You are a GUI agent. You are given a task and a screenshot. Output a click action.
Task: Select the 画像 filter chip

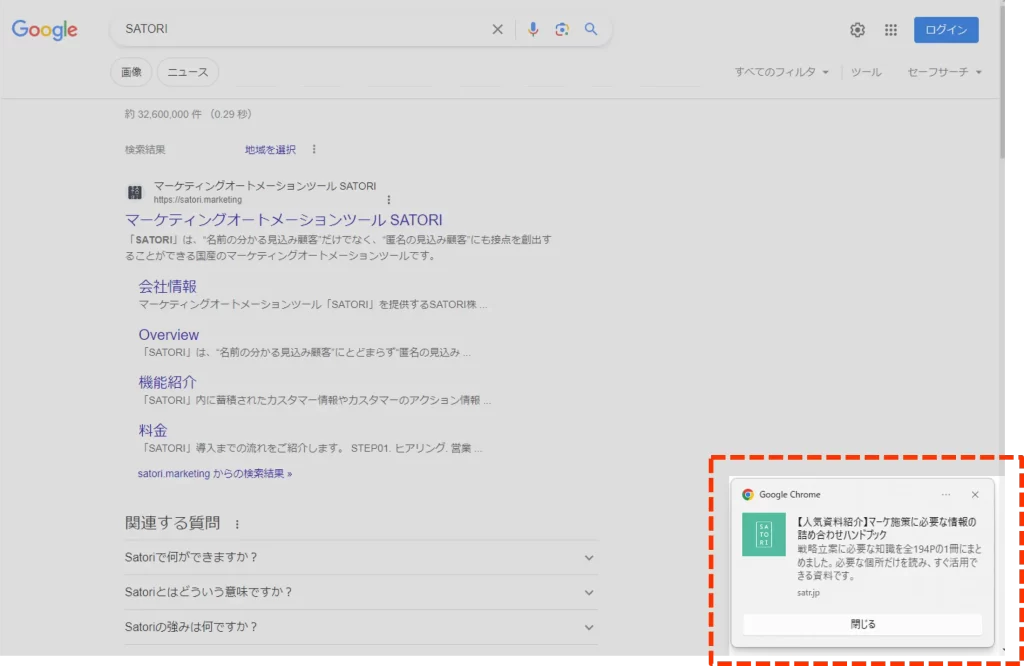131,72
